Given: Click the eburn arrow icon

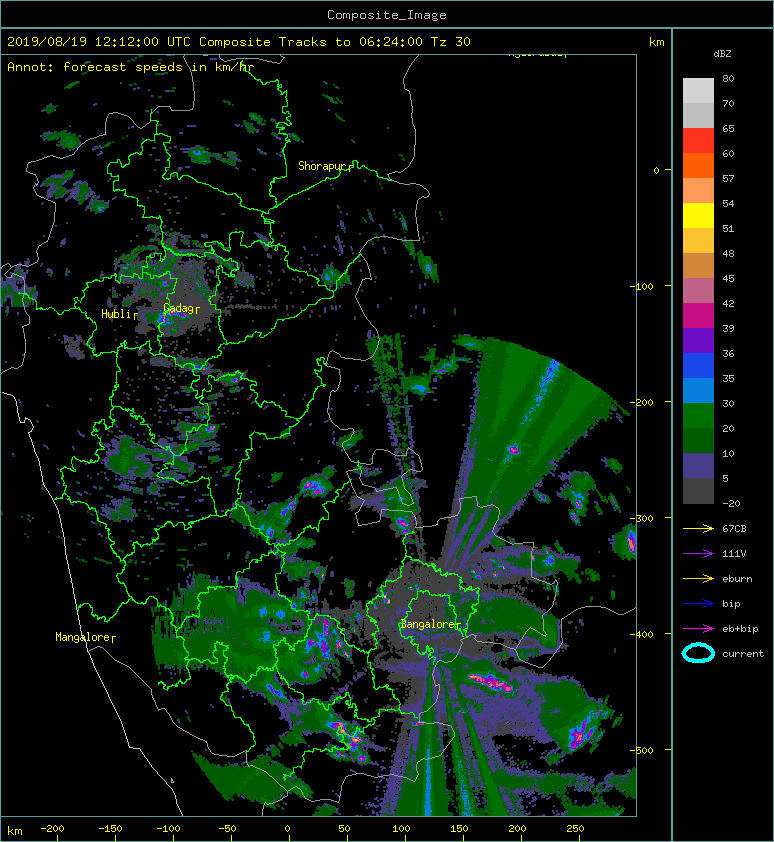Looking at the screenshot, I should (698, 578).
